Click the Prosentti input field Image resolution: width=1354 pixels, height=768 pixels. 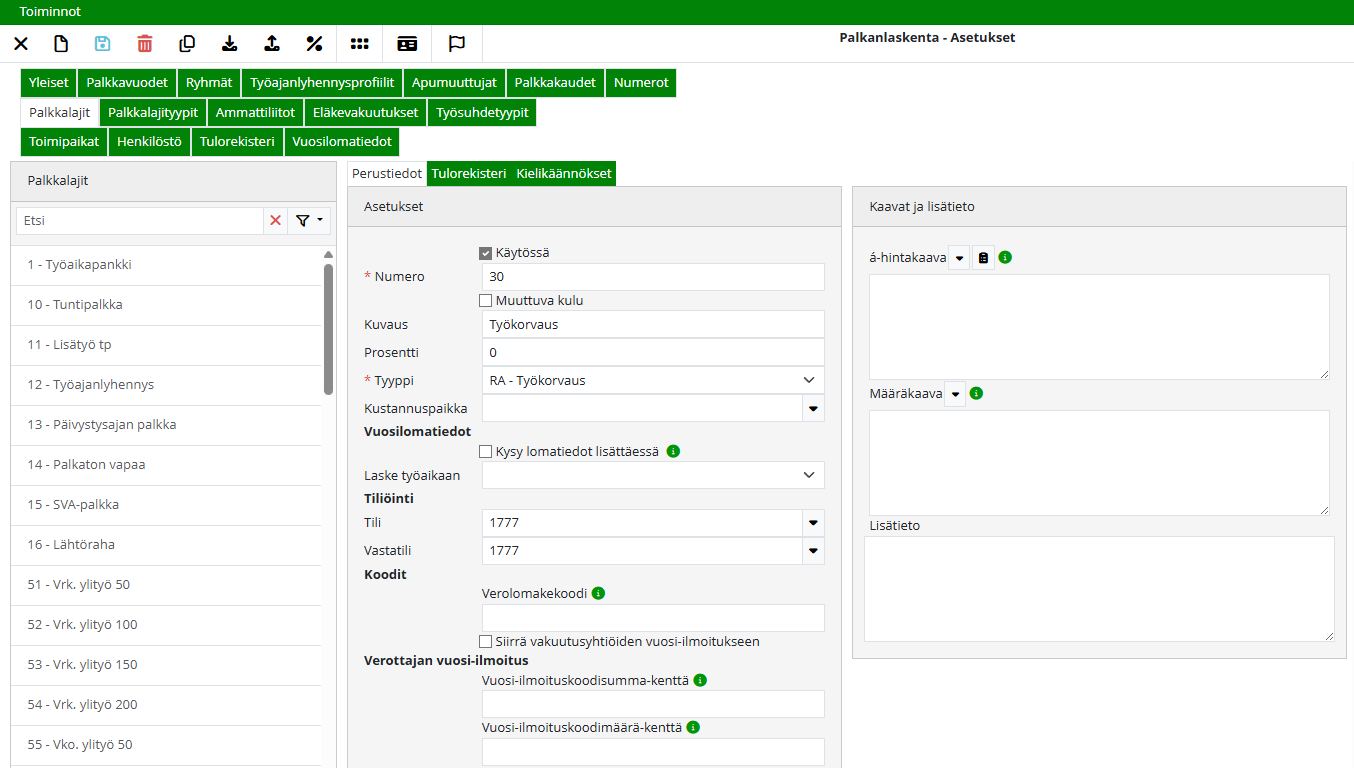coord(653,352)
